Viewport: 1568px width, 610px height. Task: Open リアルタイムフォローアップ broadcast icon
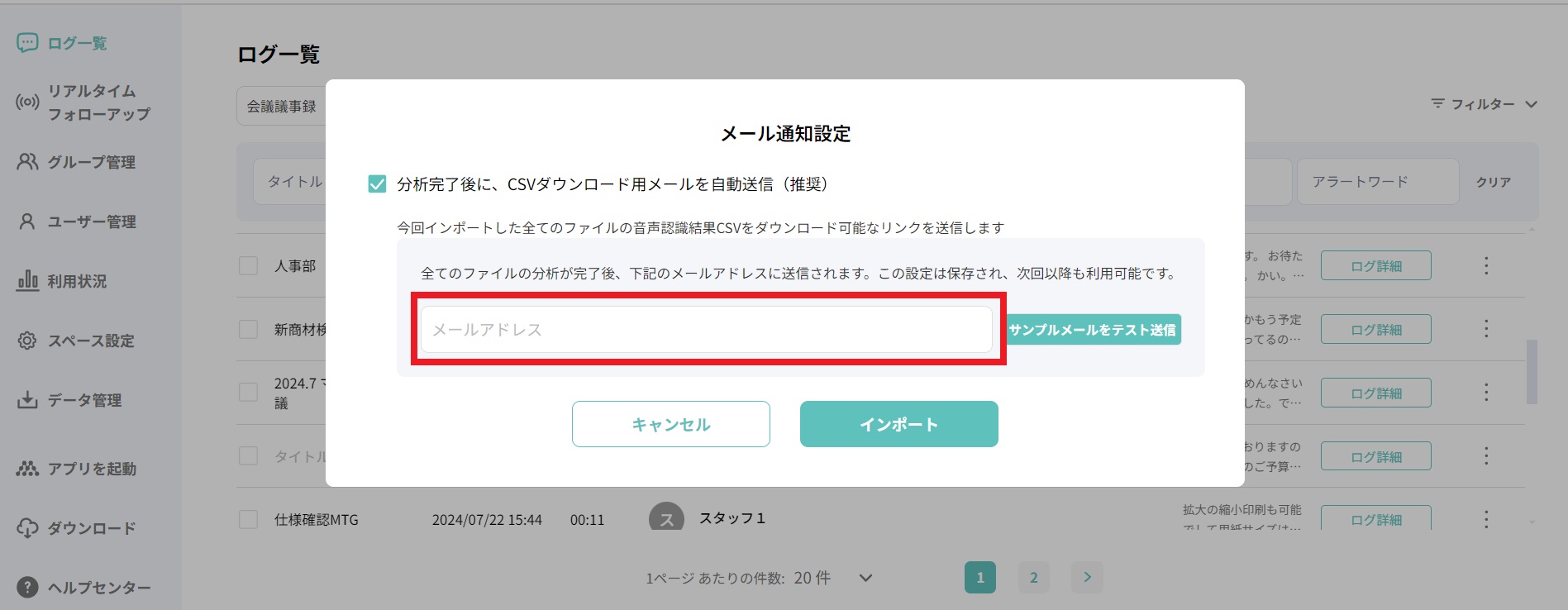[x=27, y=102]
